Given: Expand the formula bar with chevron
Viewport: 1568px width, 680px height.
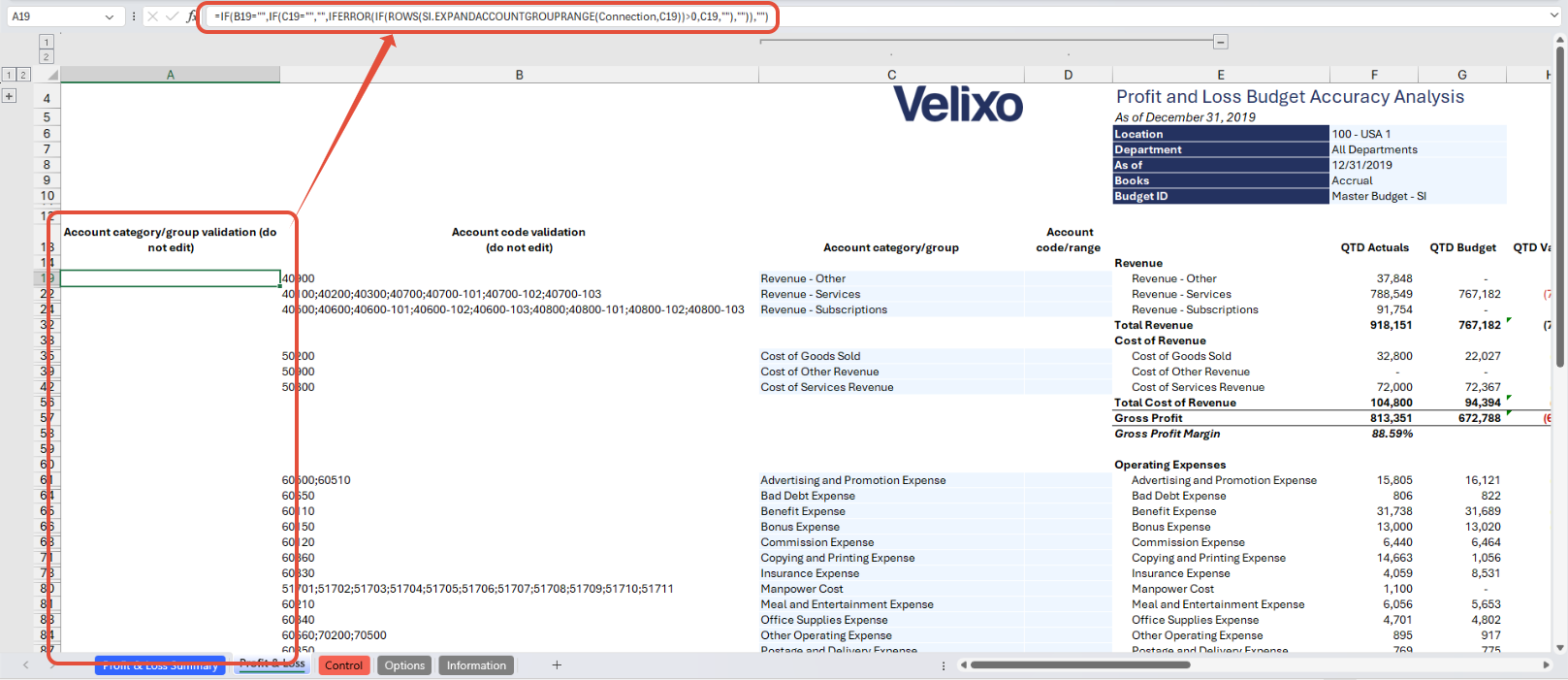Looking at the screenshot, I should (x=1554, y=16).
